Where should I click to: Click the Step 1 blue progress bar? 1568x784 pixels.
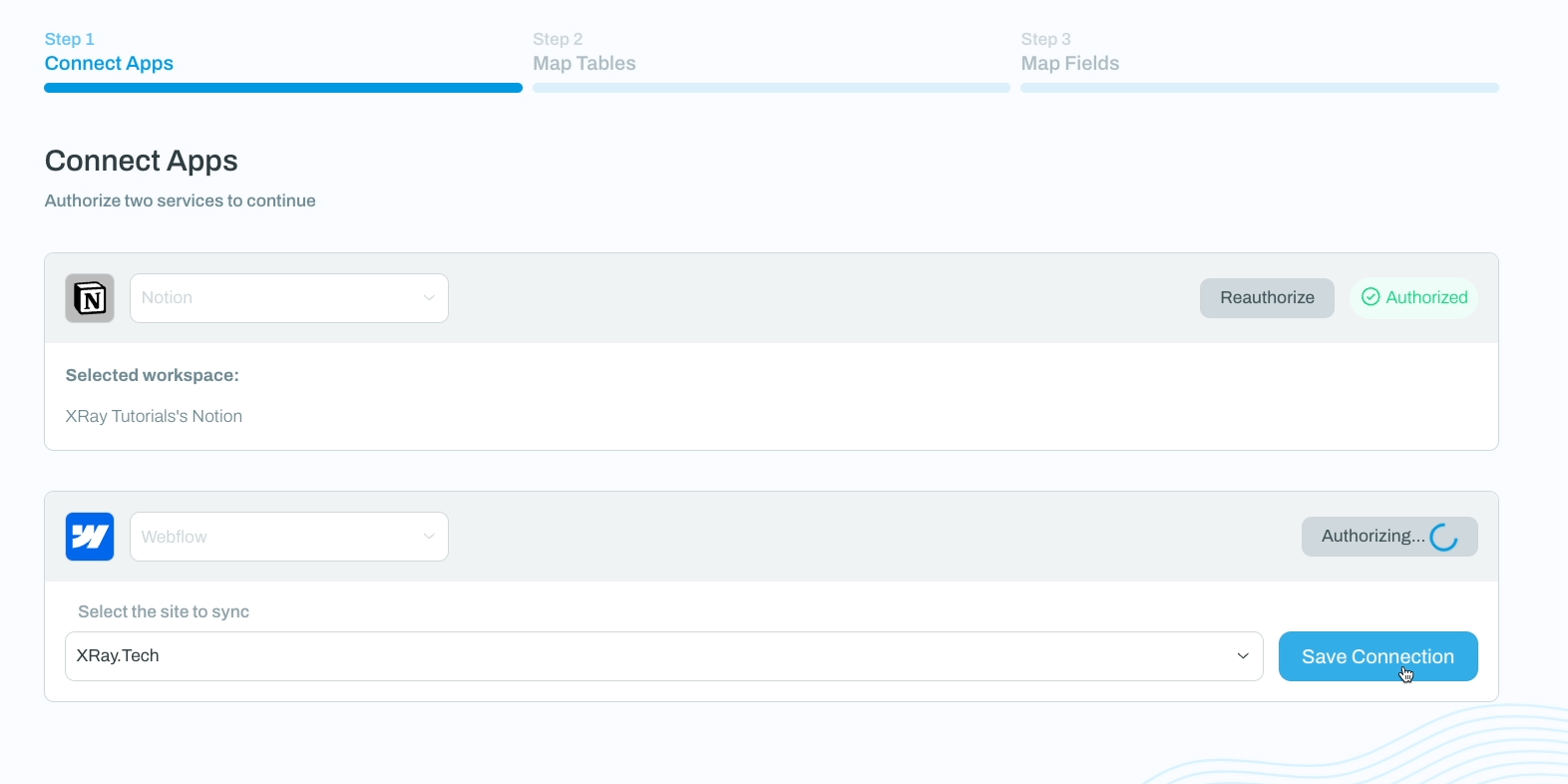click(x=283, y=88)
